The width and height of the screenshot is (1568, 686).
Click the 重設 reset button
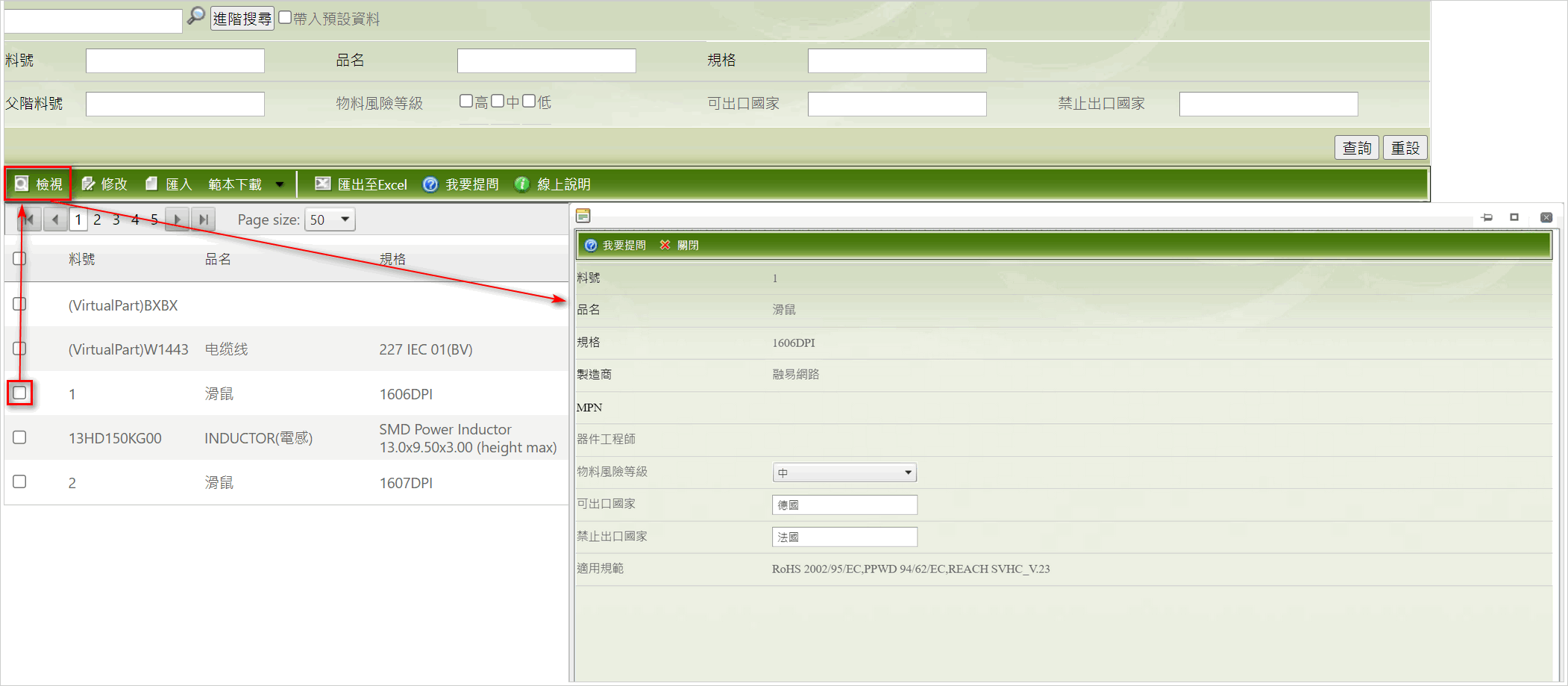tap(1405, 148)
